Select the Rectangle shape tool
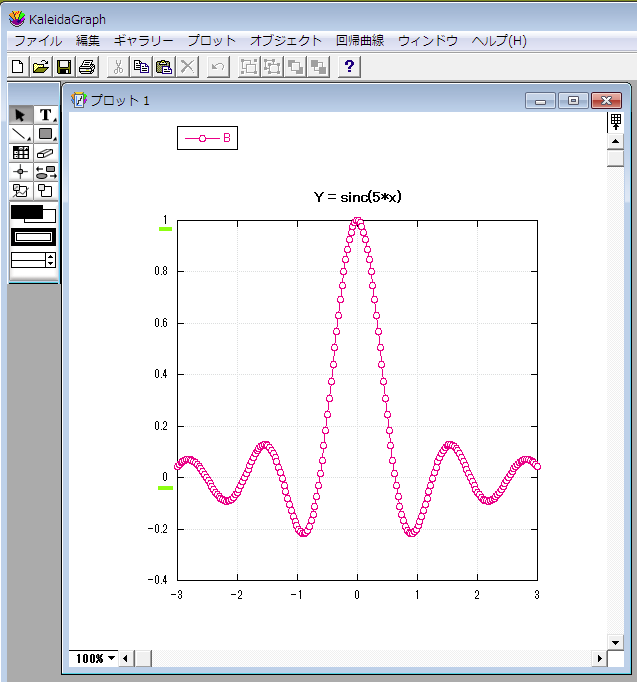637x682 pixels. pyautogui.click(x=46, y=134)
